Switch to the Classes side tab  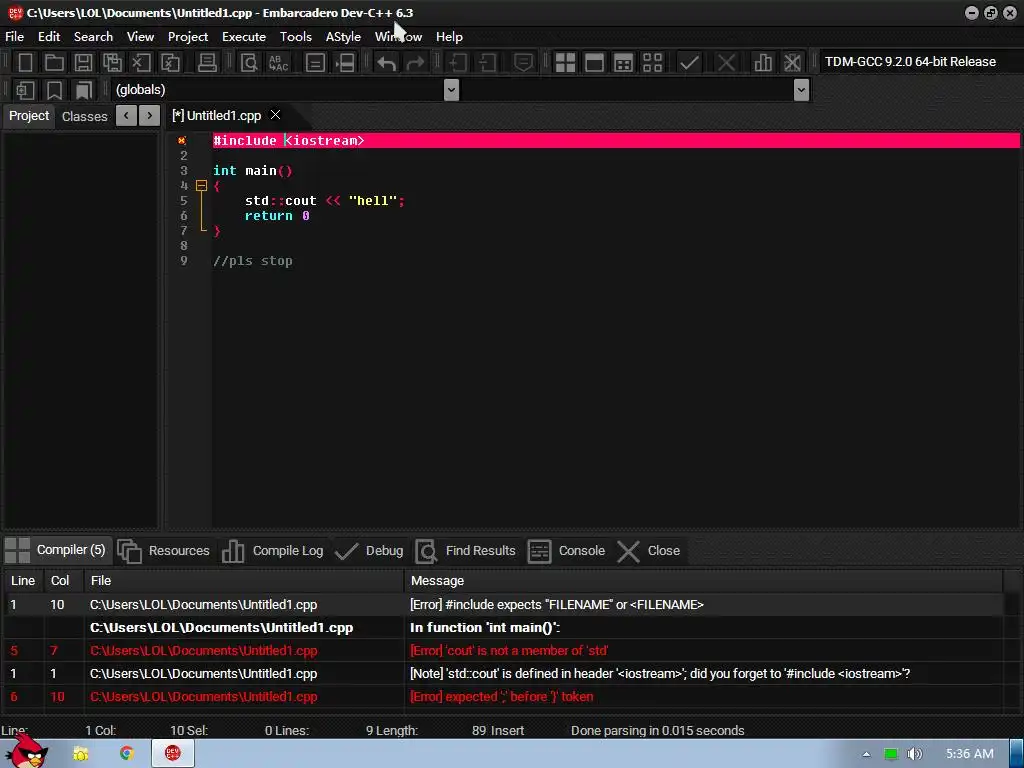(85, 116)
